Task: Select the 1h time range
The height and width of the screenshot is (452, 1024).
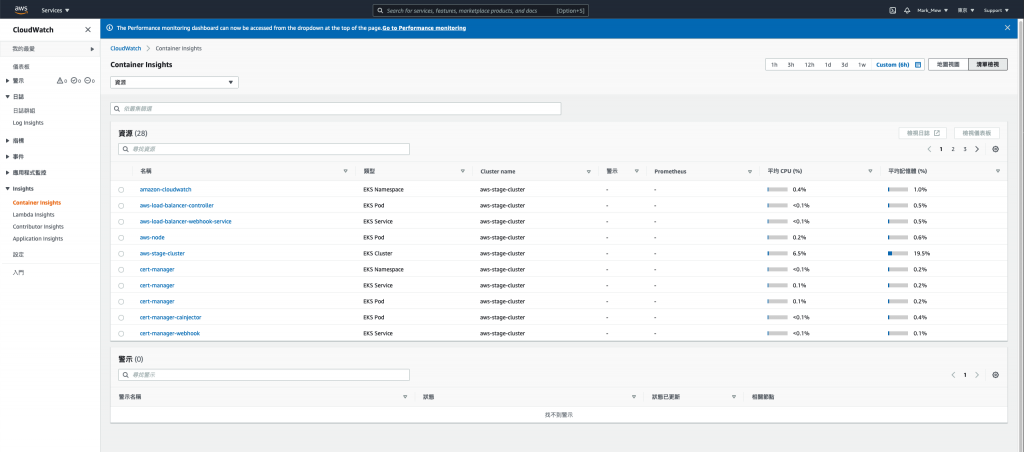Action: (774, 65)
